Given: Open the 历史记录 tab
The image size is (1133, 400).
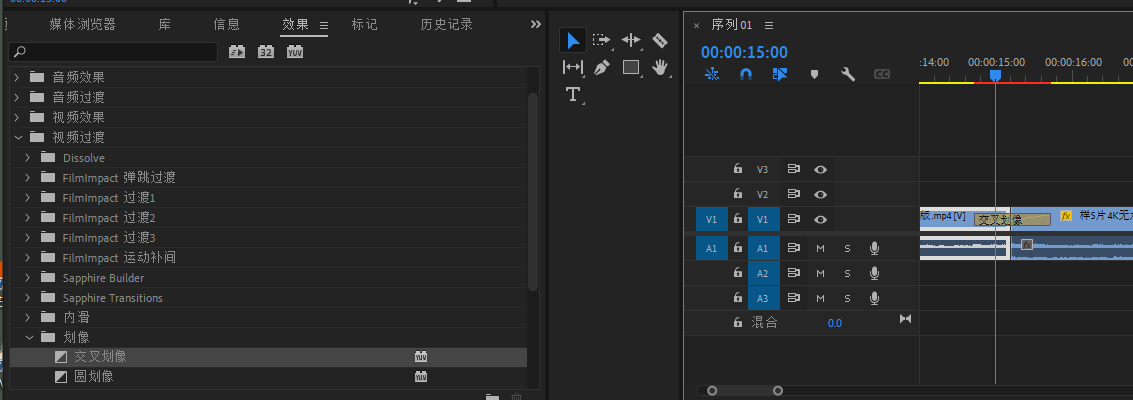Looking at the screenshot, I should [x=447, y=24].
